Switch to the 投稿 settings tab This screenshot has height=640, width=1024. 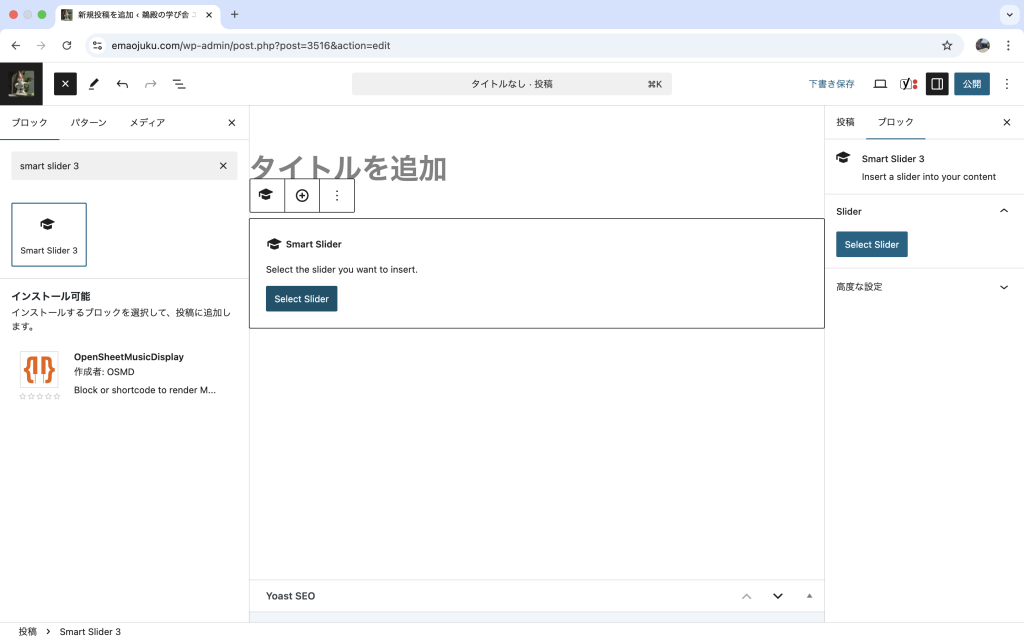[x=845, y=122]
